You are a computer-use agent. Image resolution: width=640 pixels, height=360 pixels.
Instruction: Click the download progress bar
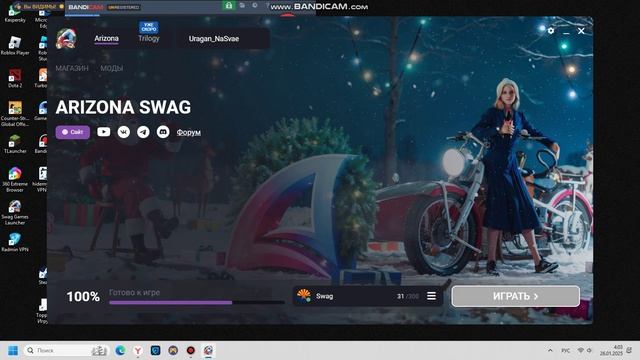click(197, 302)
